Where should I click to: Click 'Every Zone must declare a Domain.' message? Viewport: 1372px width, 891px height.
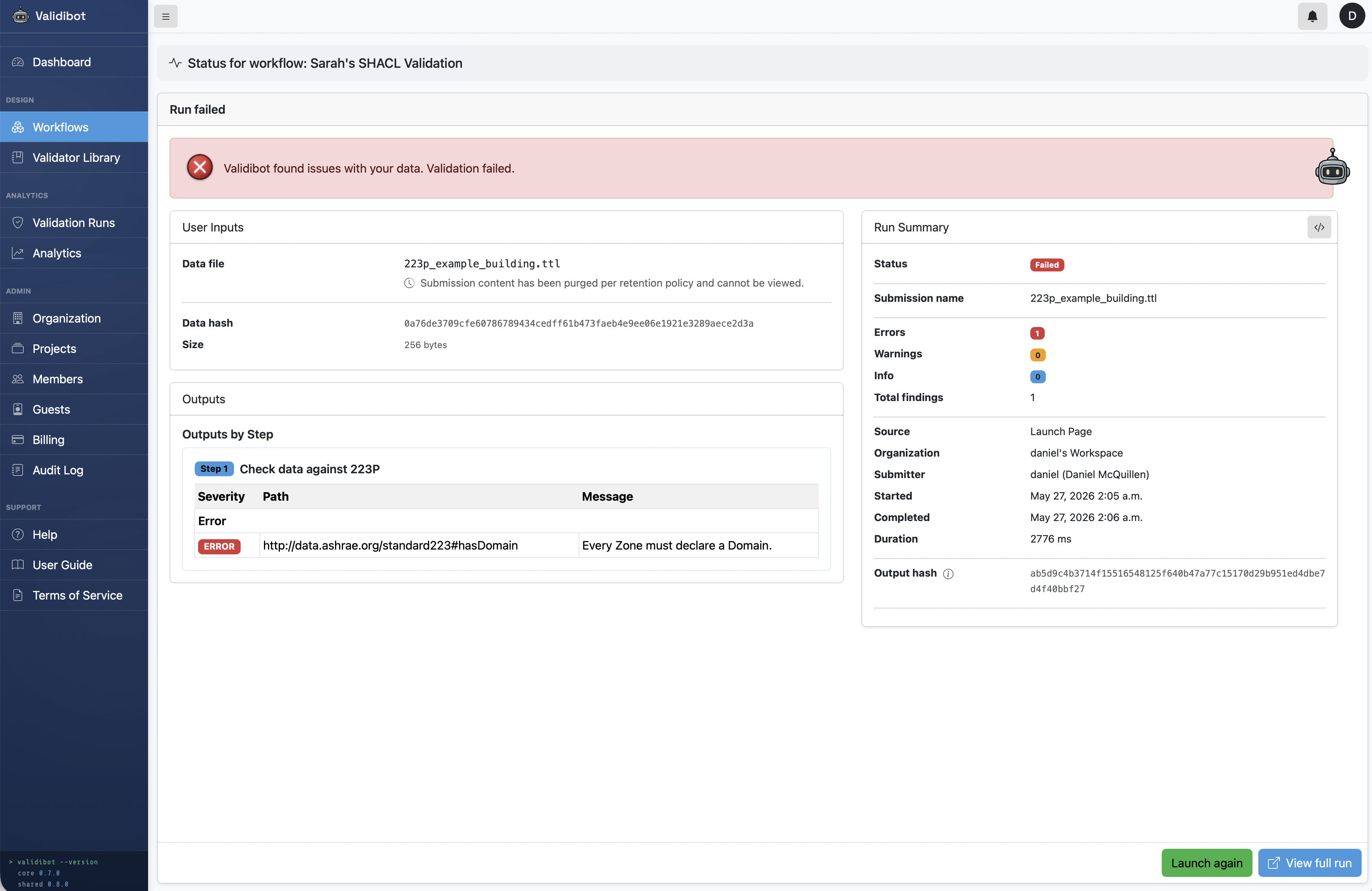pos(677,545)
